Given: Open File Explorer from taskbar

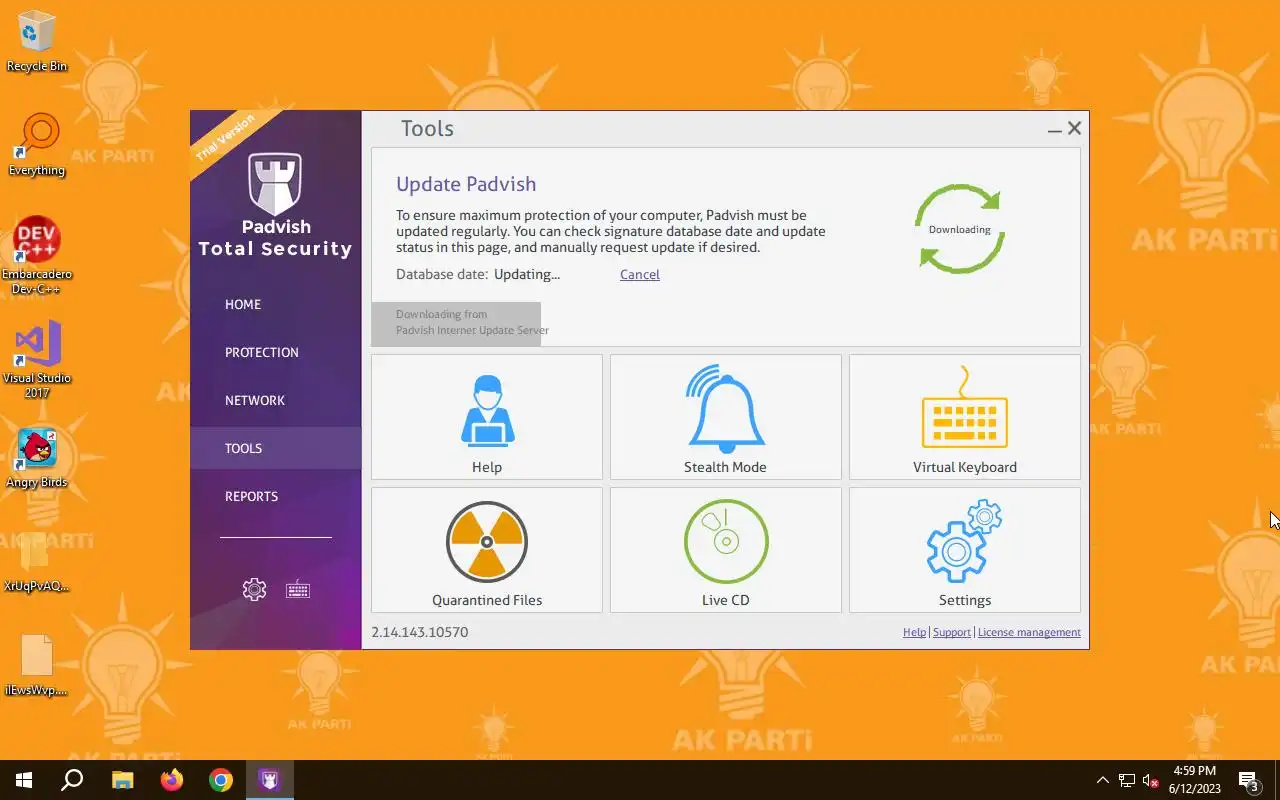Looking at the screenshot, I should (x=122, y=780).
